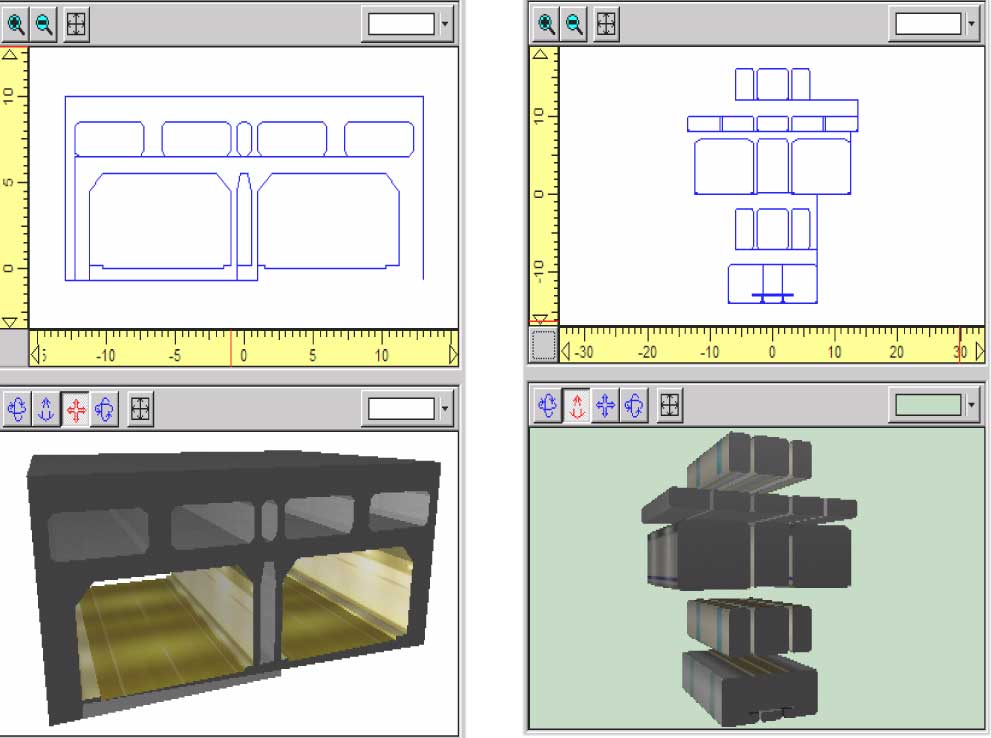Select first rotate tool above green 3D view

[x=548, y=405]
